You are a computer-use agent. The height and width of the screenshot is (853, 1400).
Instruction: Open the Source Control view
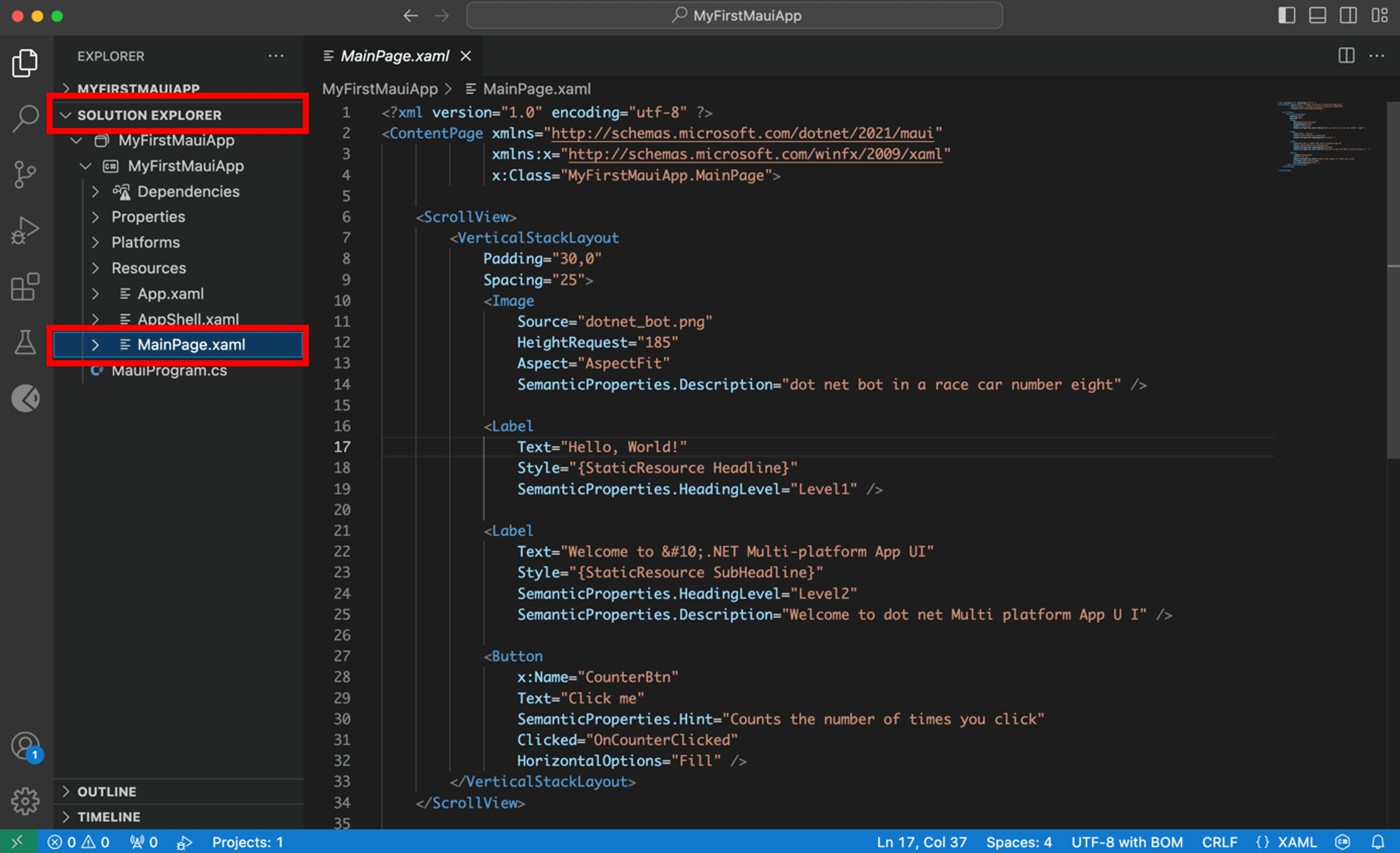(25, 175)
